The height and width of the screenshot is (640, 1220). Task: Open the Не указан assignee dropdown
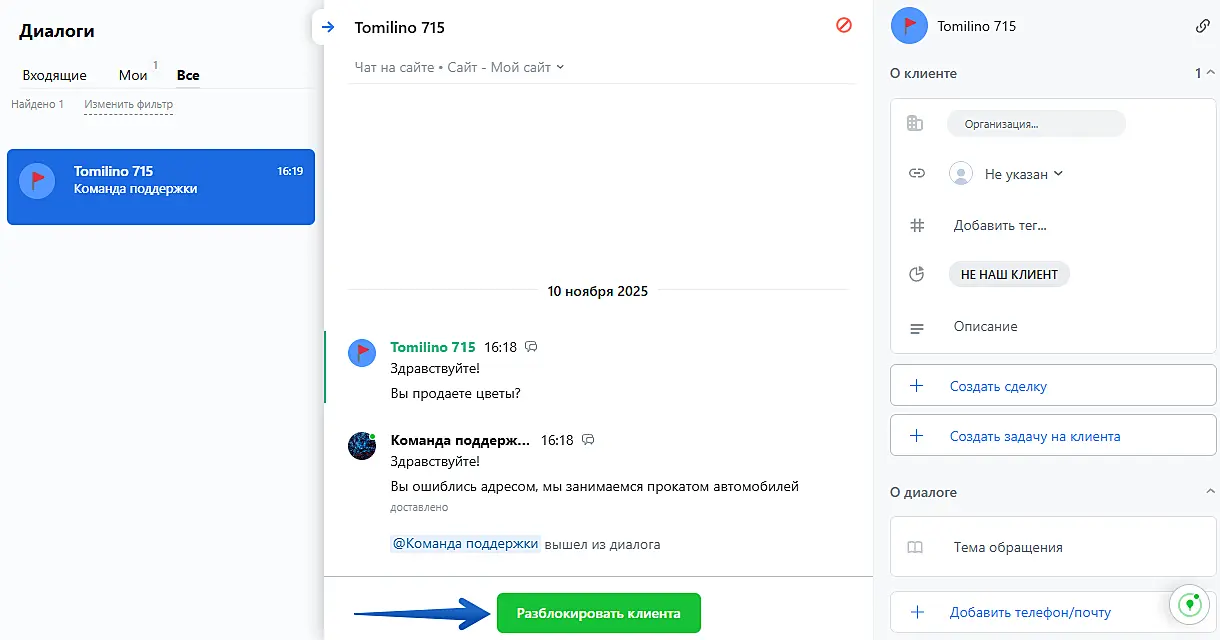click(1005, 174)
